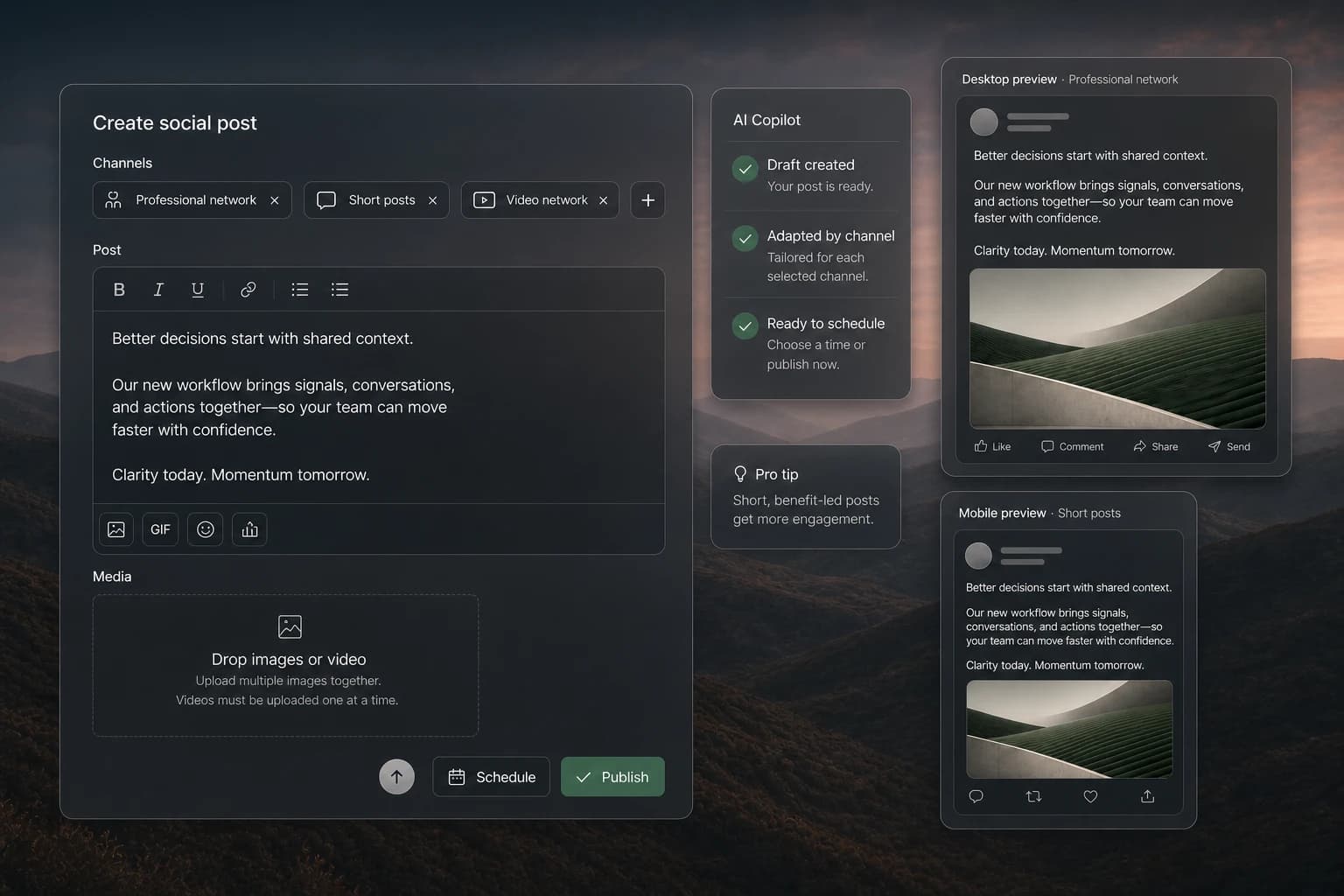Click the 'AI Copilot' panel title
This screenshot has width=1344, height=896.
(766, 120)
